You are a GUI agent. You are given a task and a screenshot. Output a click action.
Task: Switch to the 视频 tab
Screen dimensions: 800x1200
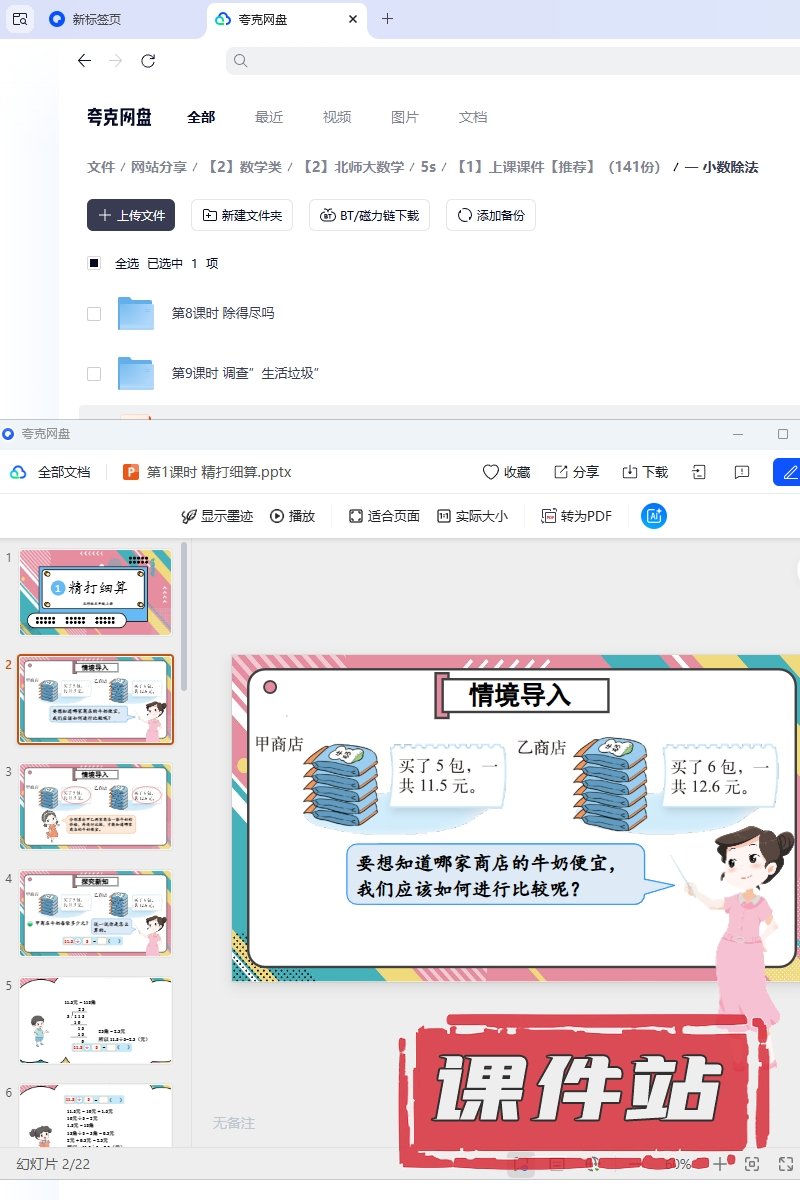[337, 117]
